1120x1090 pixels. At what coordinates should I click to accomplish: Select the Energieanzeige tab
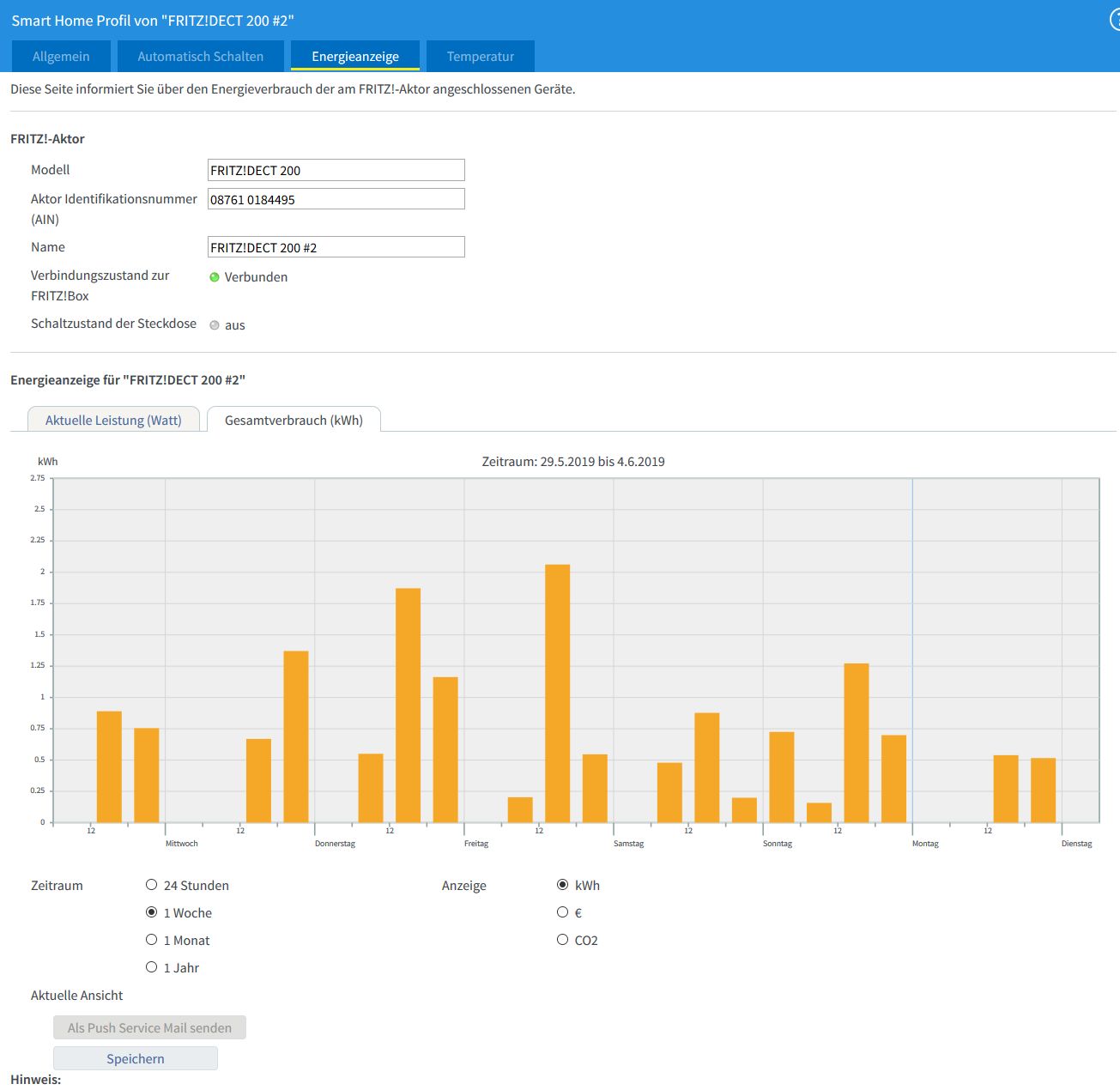(x=355, y=57)
